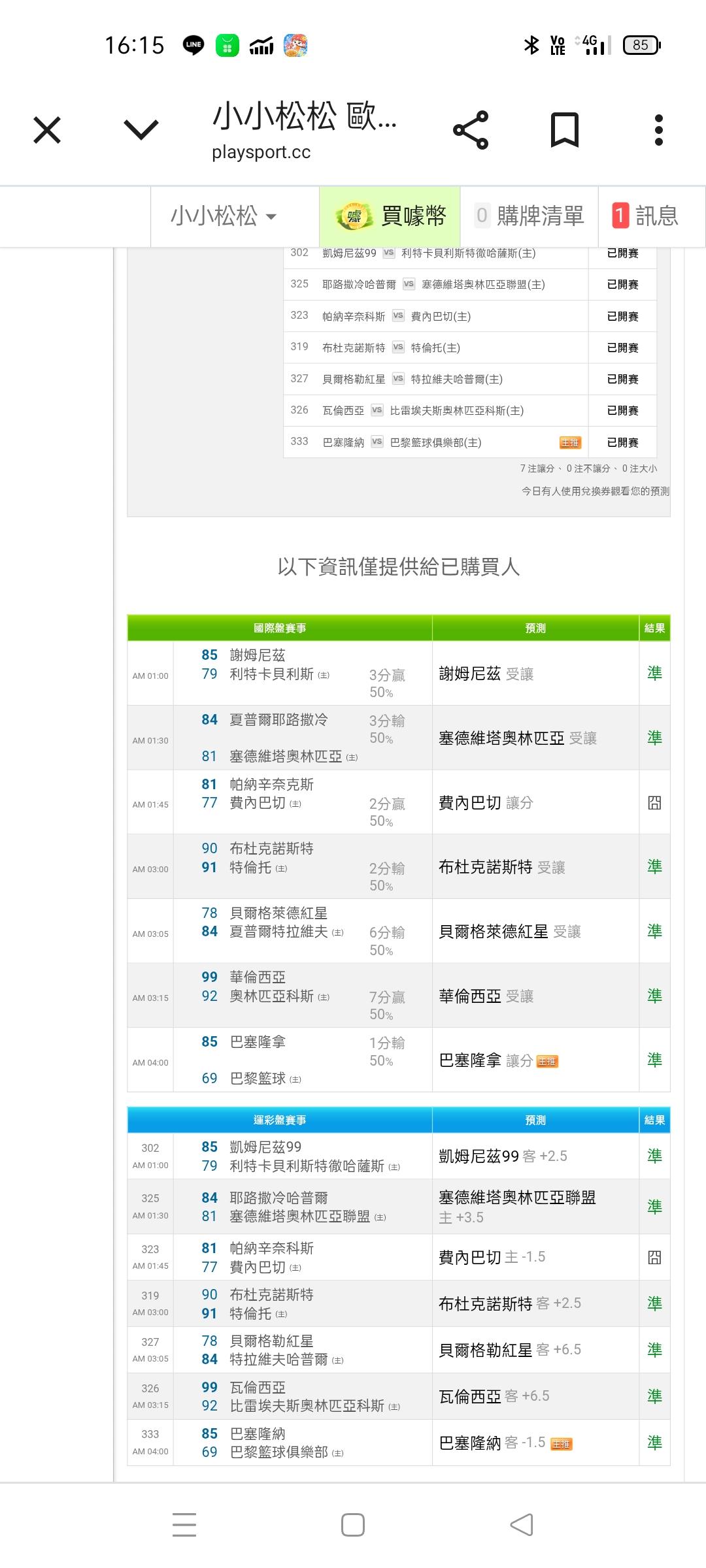This screenshot has height=1568, width=706.
Task: Close the browser tab with X icon
Action: point(47,129)
